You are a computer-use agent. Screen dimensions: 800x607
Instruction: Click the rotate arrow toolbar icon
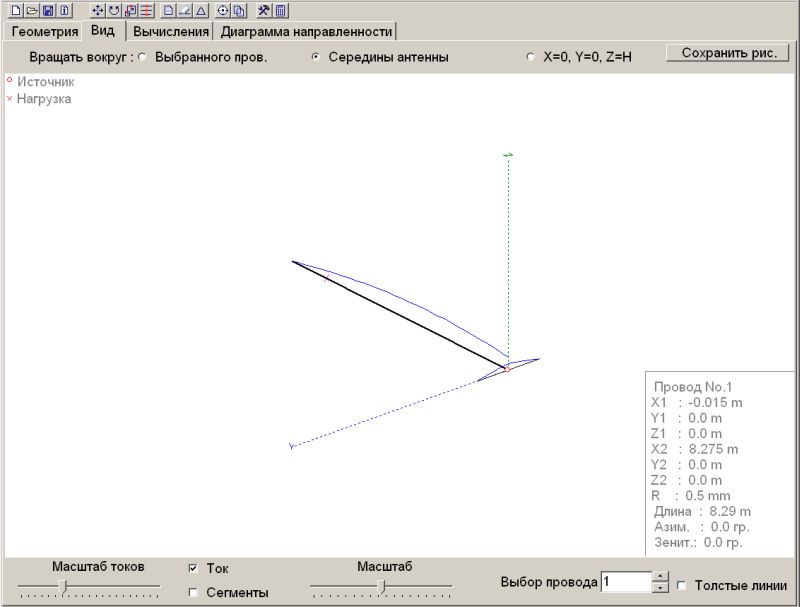(x=113, y=10)
